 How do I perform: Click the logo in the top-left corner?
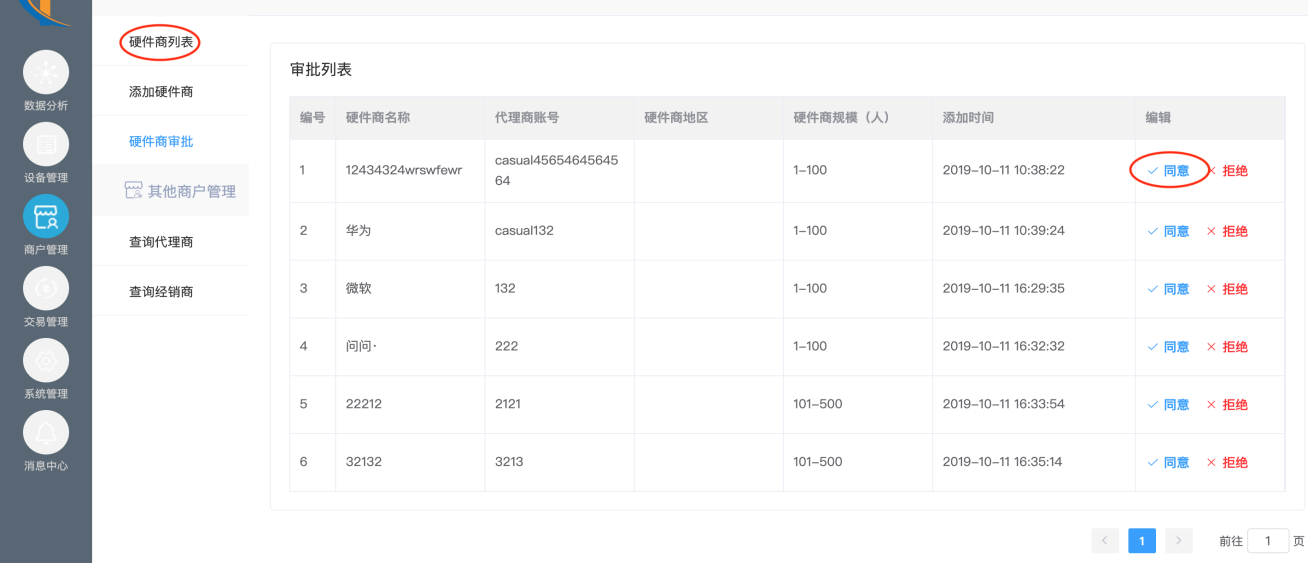coord(46,12)
